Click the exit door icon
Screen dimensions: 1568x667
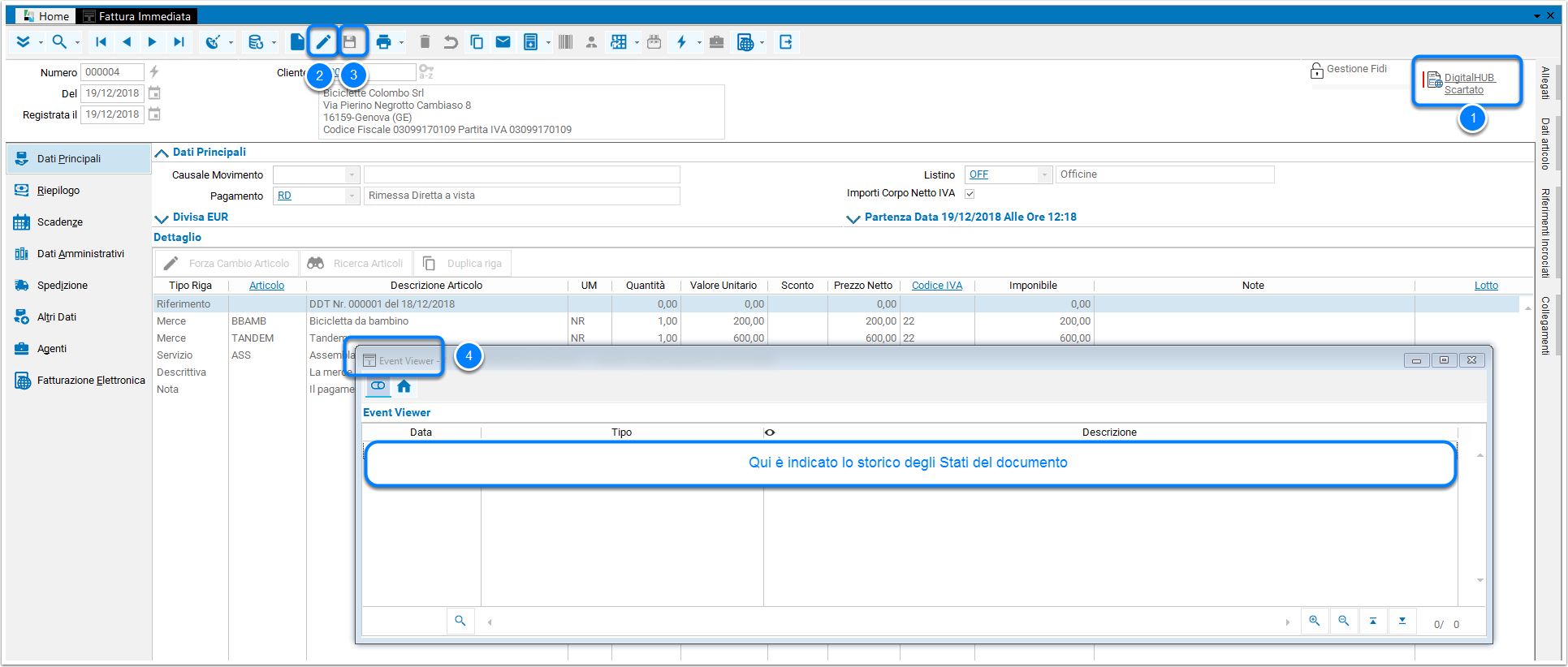tap(785, 42)
